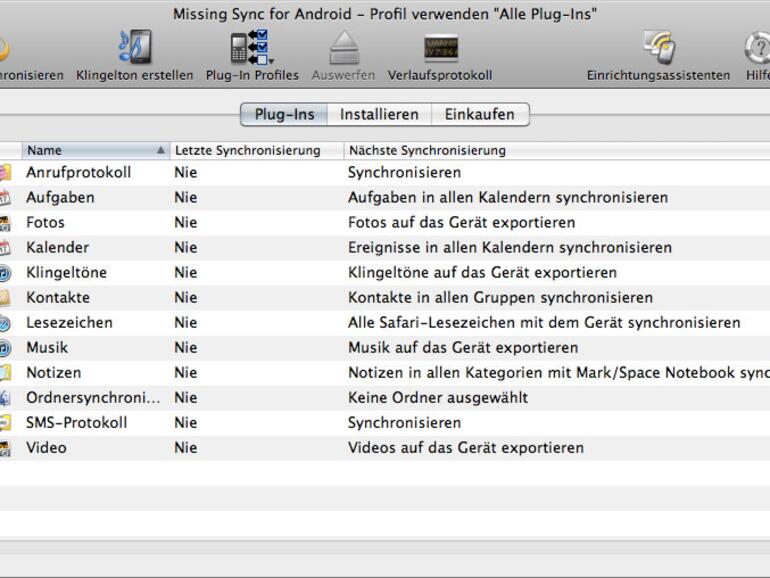Screen dimensions: 770x578
Task: Select the Musik row name
Action: coord(47,348)
